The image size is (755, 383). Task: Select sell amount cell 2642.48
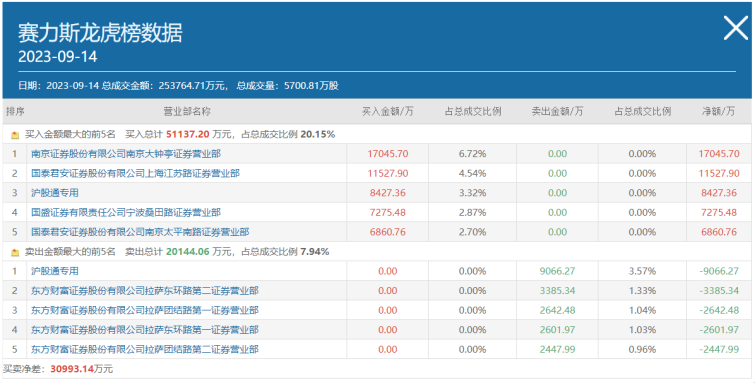557,310
